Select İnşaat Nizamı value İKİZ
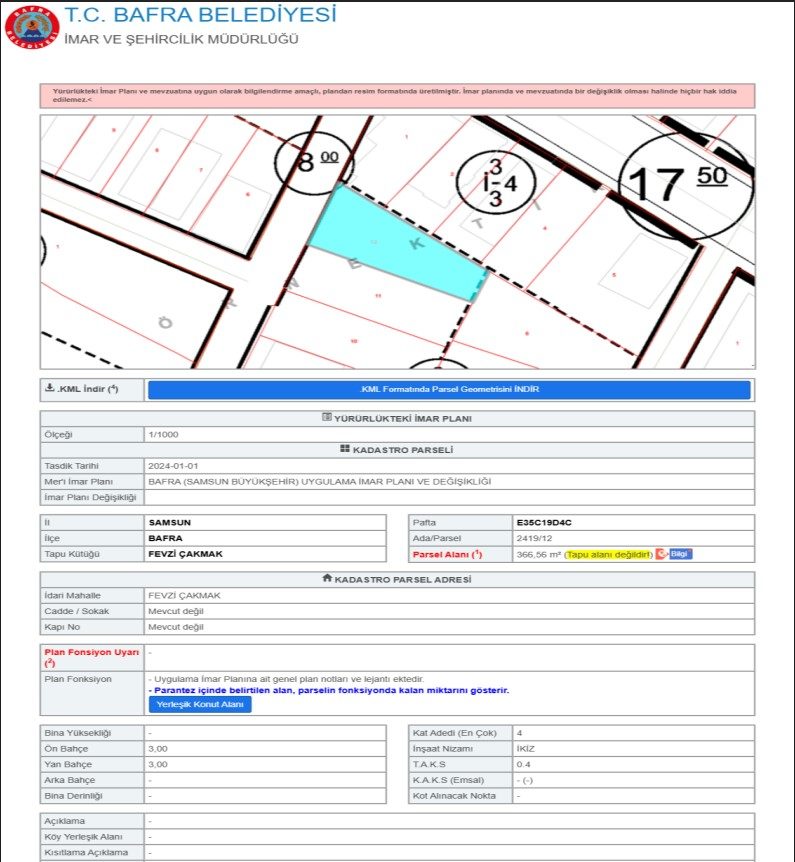The width and height of the screenshot is (795, 862). (x=526, y=749)
